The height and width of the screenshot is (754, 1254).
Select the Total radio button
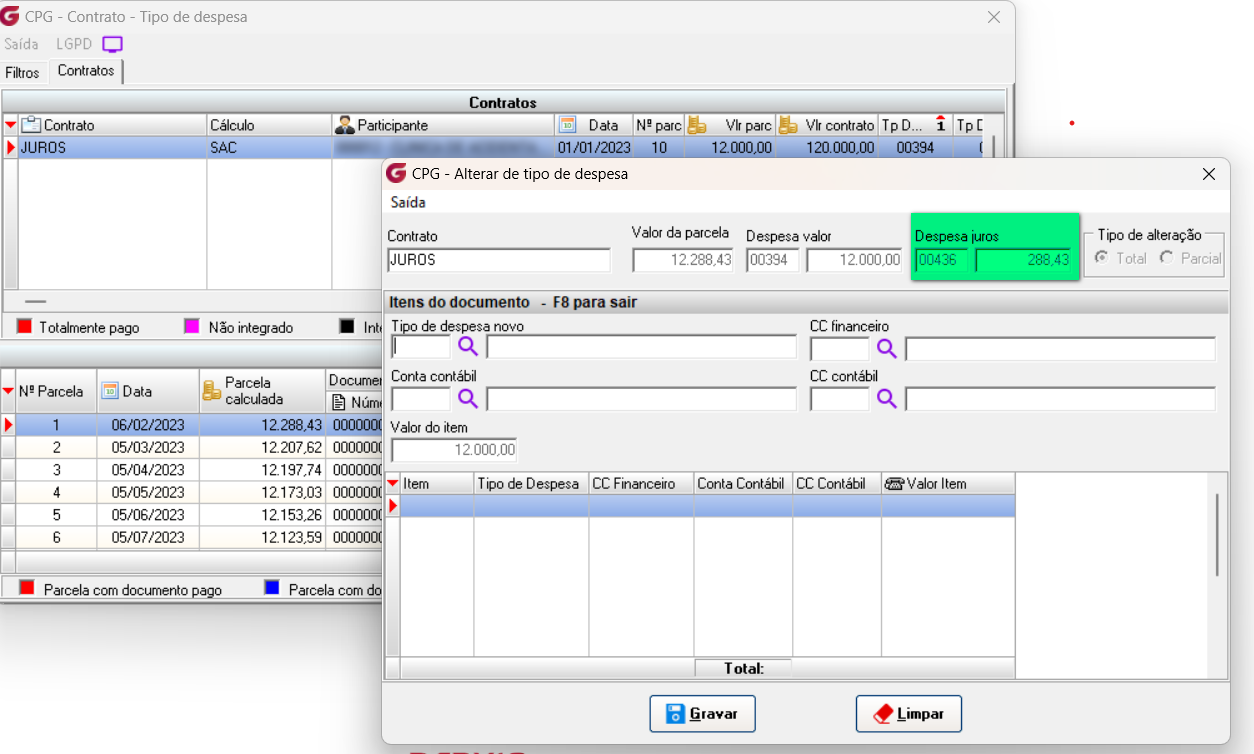click(1102, 258)
